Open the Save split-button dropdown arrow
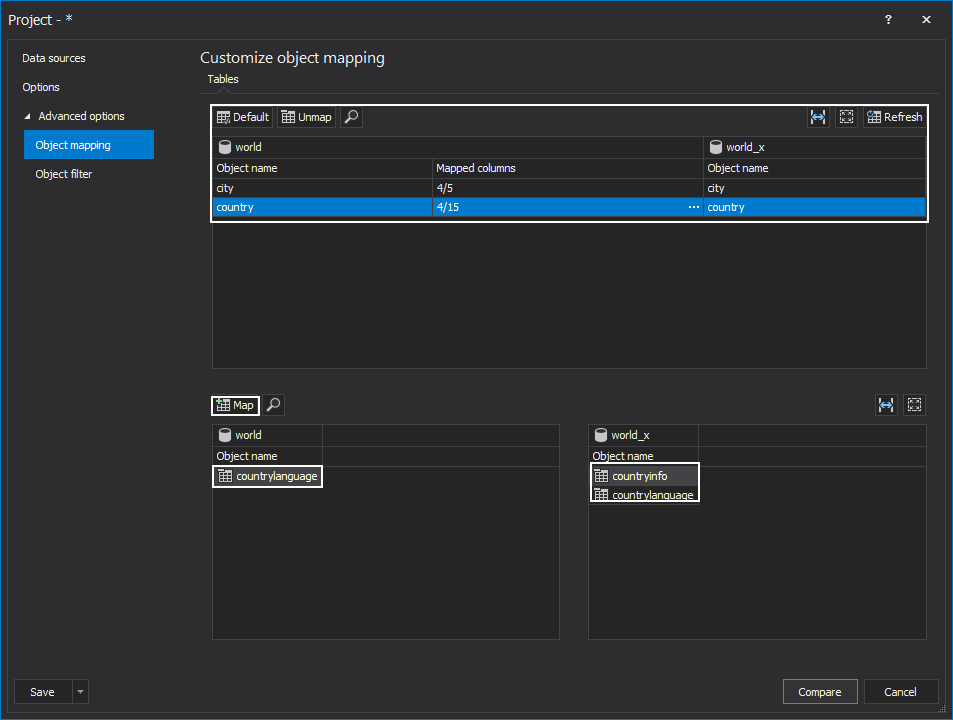This screenshot has width=953, height=720. pyautogui.click(x=79, y=691)
